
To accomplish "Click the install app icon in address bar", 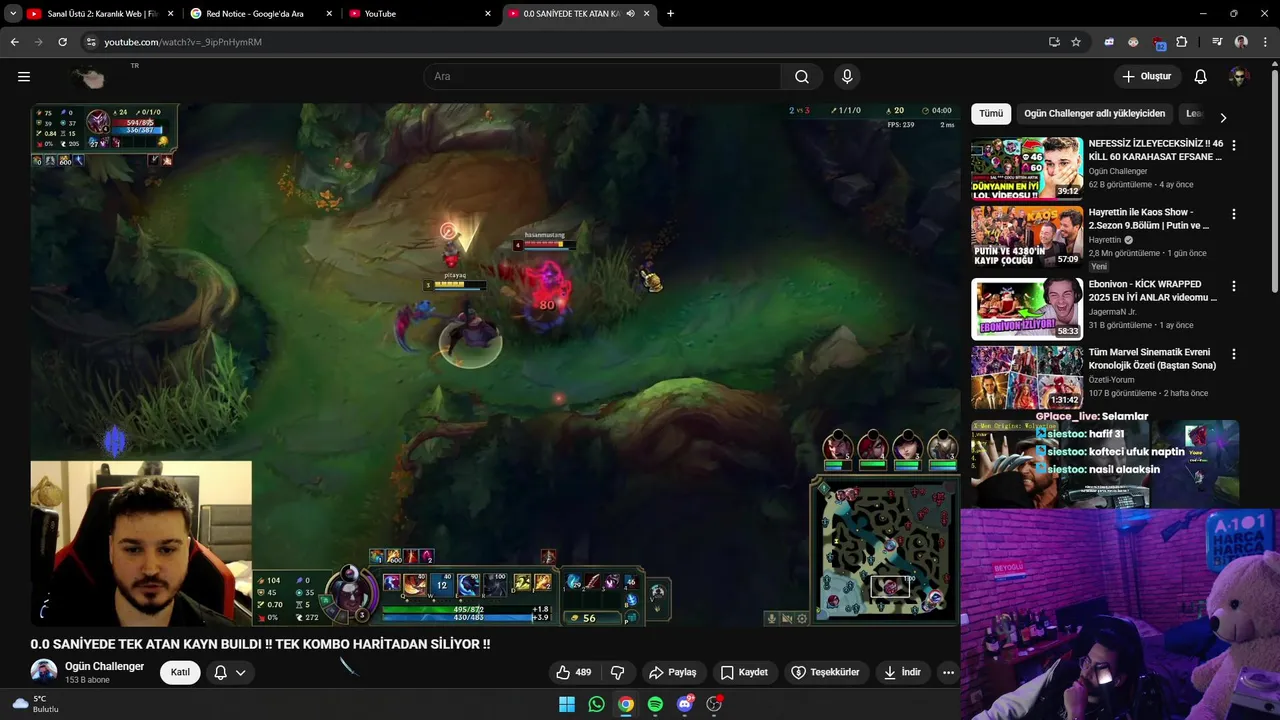I will (1054, 42).
